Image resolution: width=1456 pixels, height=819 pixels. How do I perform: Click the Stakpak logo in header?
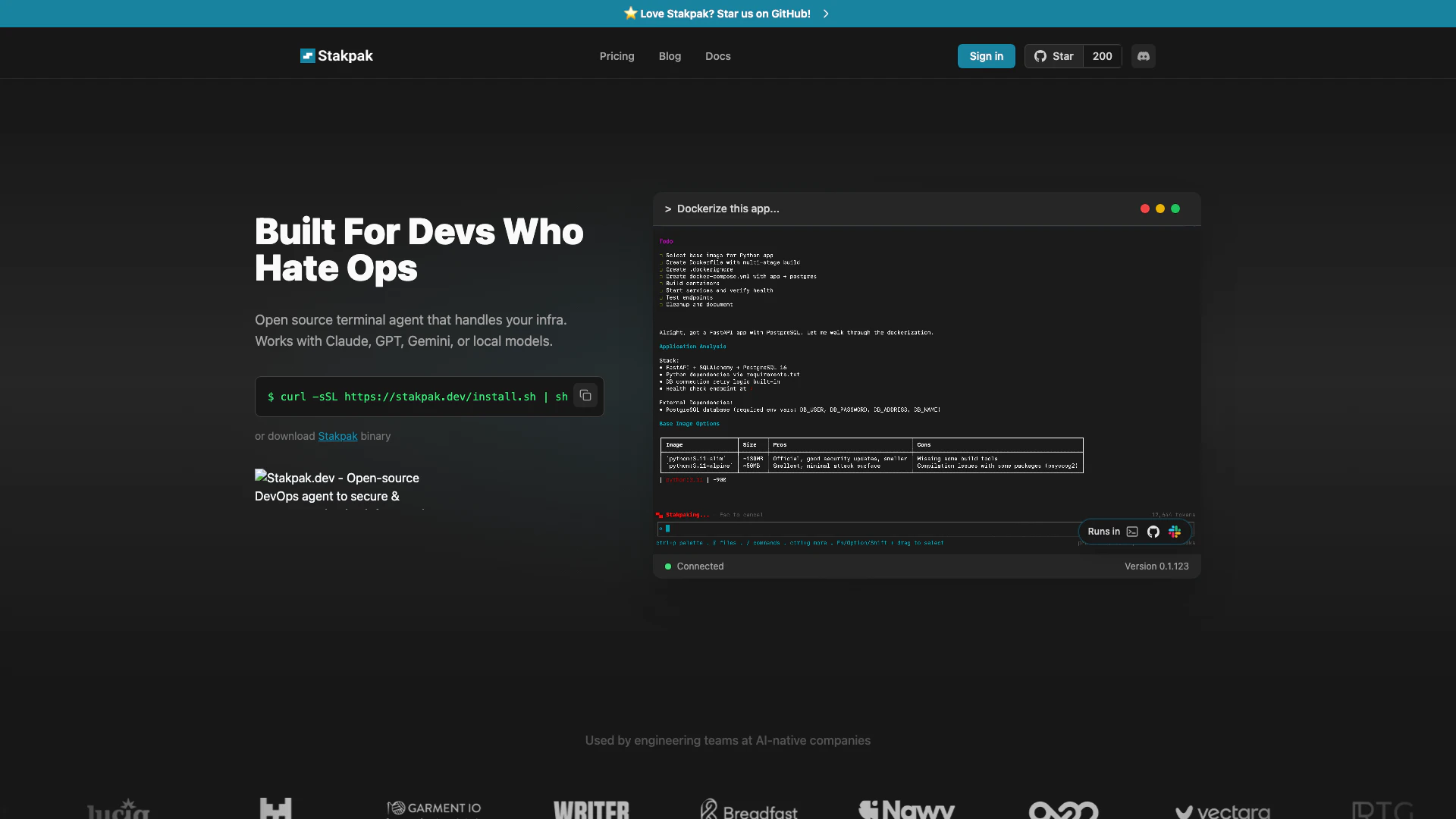337,56
